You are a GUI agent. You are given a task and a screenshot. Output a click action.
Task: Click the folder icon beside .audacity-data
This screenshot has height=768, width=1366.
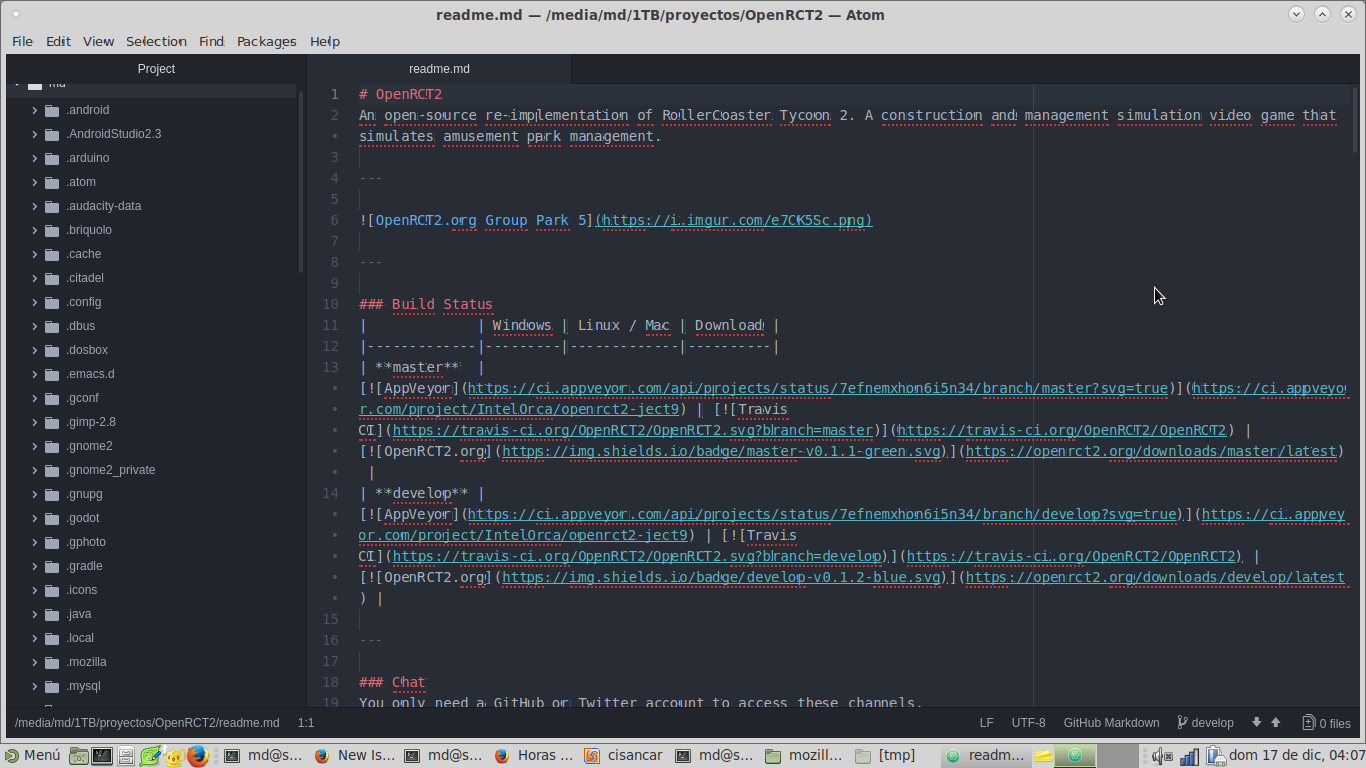coord(54,206)
